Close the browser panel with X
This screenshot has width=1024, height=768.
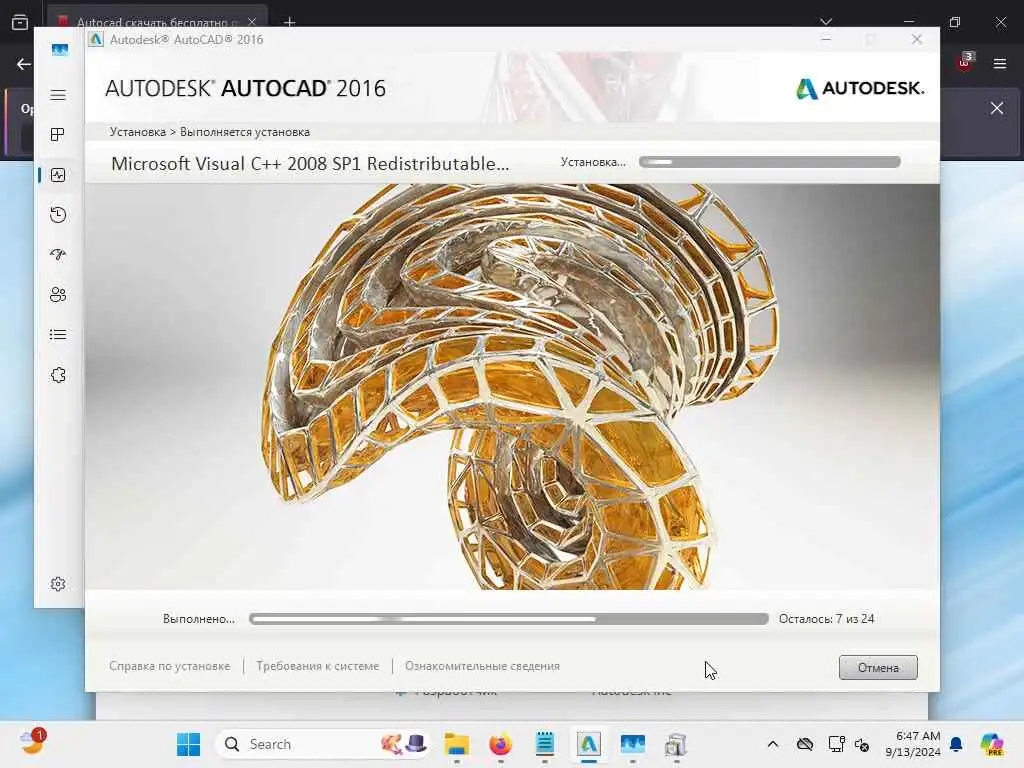point(997,108)
